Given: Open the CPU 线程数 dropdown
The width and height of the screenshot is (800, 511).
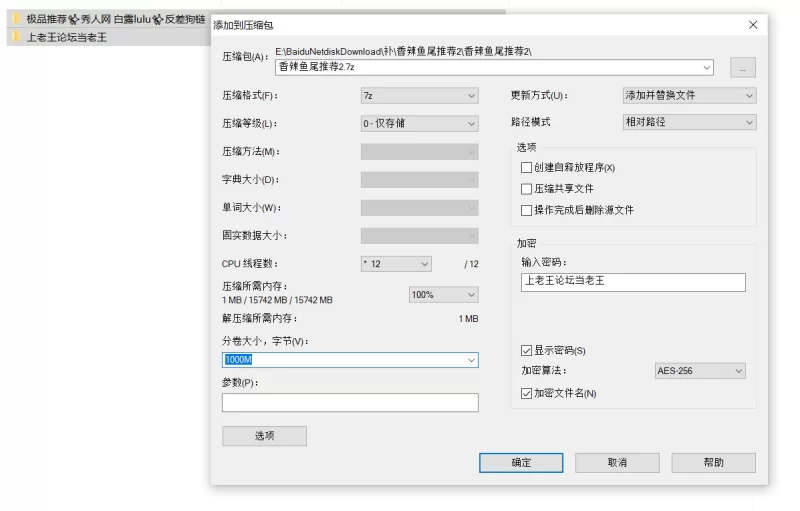Looking at the screenshot, I should (396, 264).
